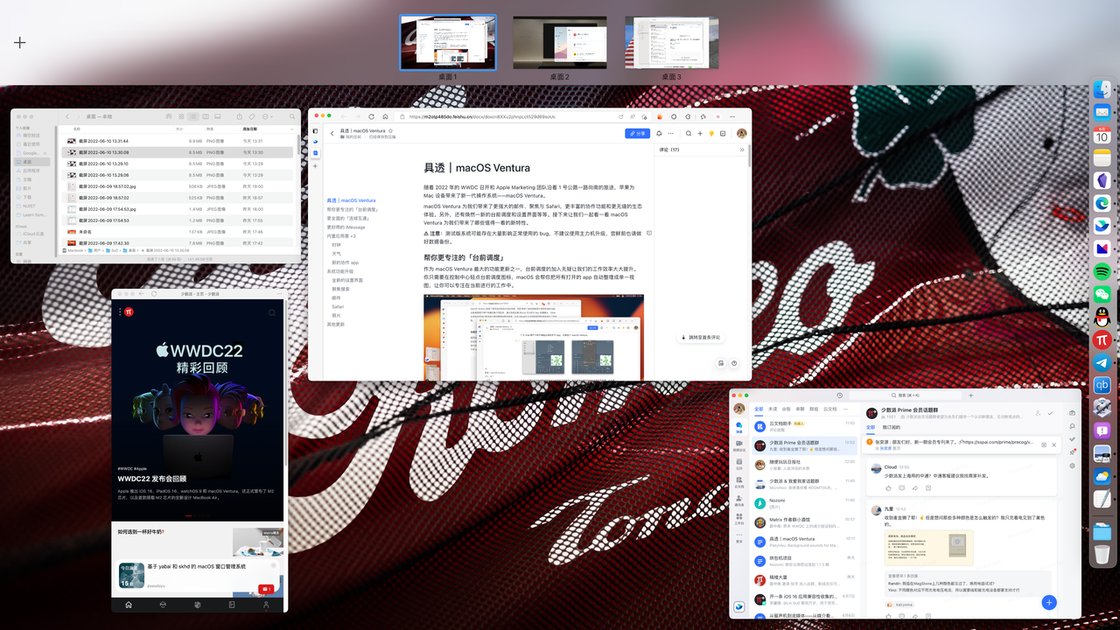Switch Finder to column view
The width and height of the screenshot is (1120, 630).
pyautogui.click(x=206, y=116)
